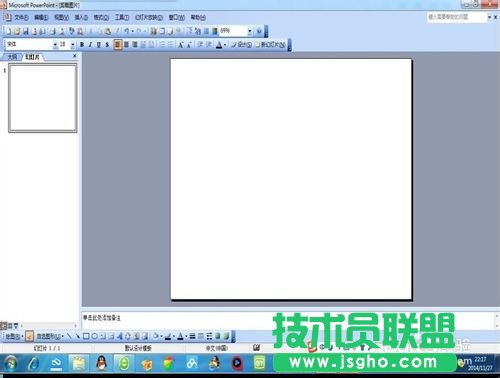
Task: Click the file explorer taskbar icon
Action: 79,363
